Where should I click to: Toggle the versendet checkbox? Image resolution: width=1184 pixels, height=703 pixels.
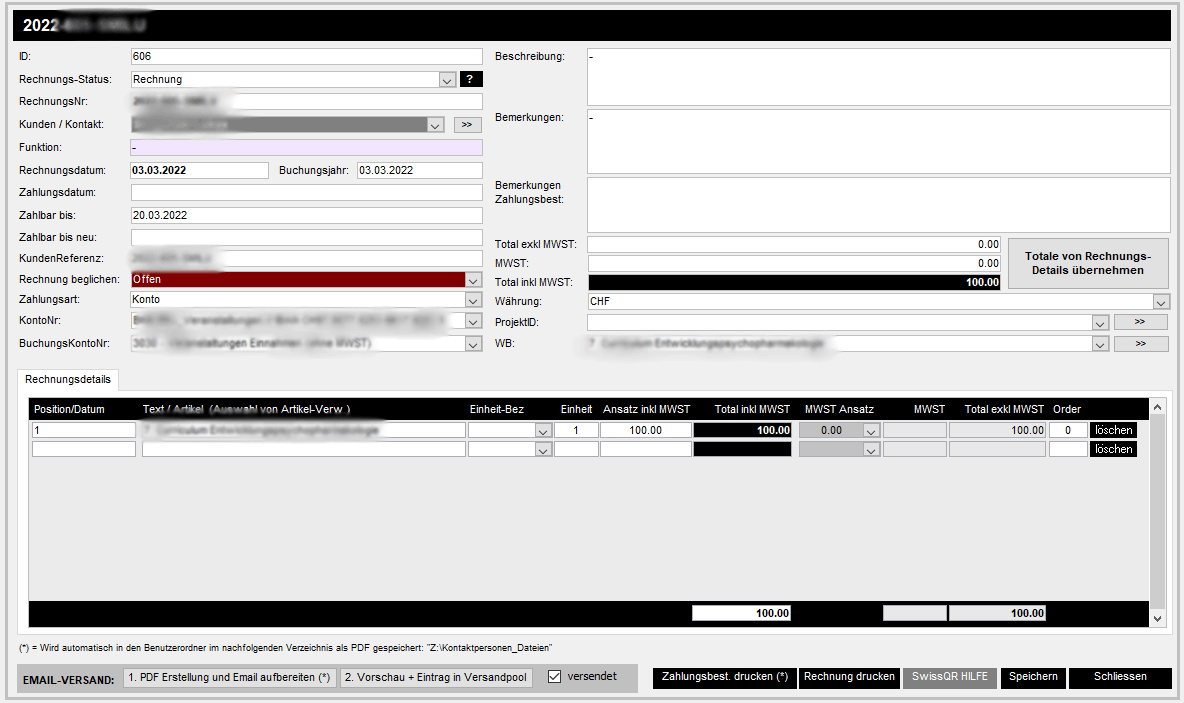pos(555,677)
